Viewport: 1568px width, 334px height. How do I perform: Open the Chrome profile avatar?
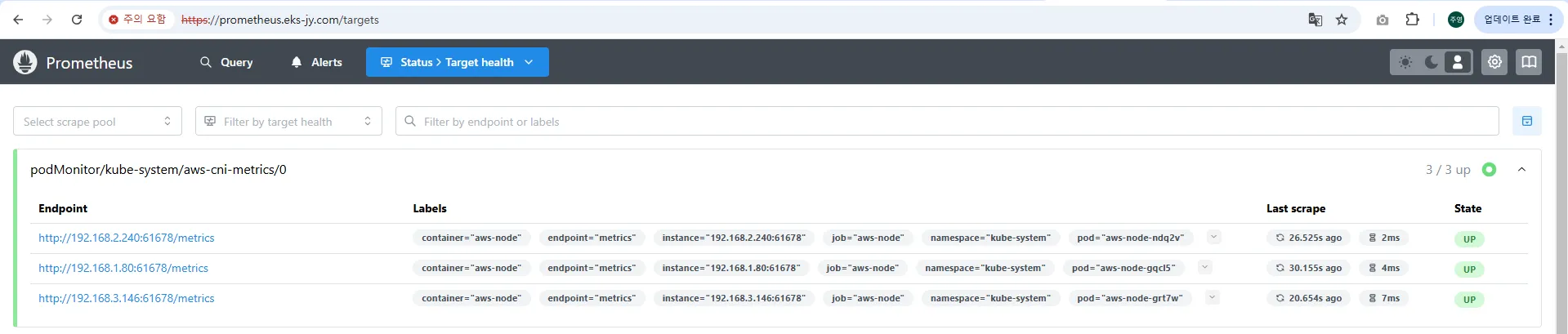1455,20
